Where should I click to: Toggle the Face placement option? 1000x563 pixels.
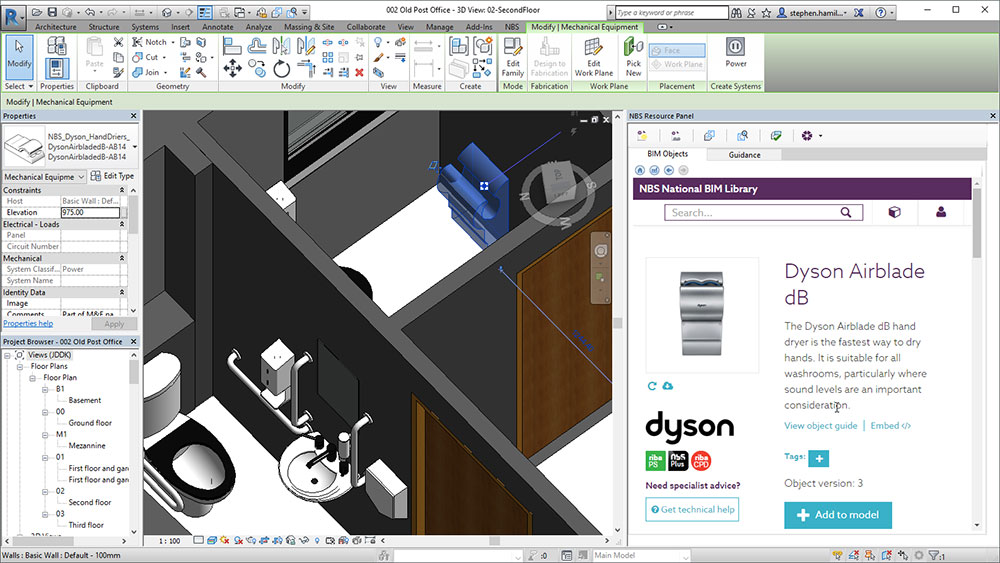(677, 50)
